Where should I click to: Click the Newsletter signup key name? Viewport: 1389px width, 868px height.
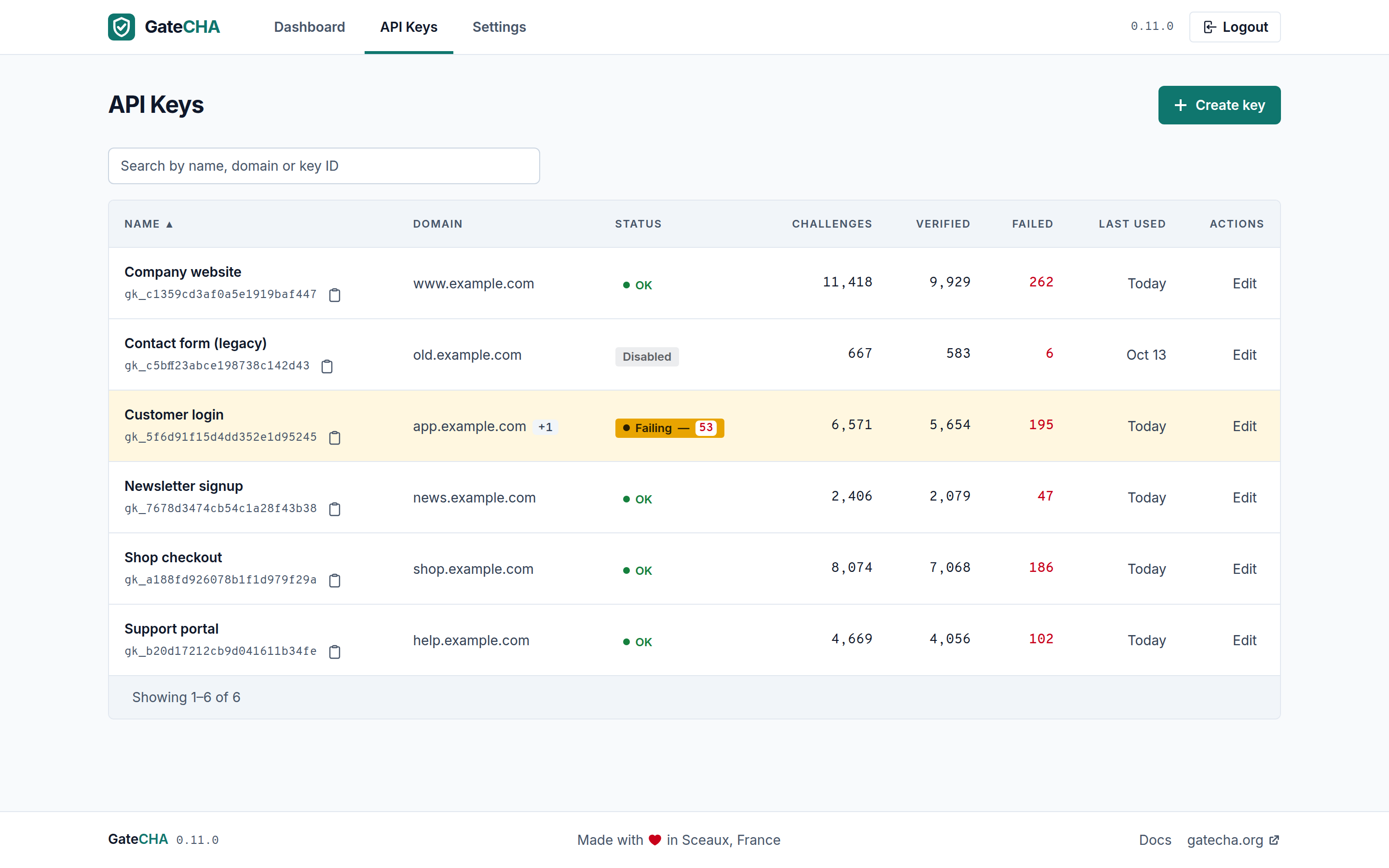[x=184, y=486]
